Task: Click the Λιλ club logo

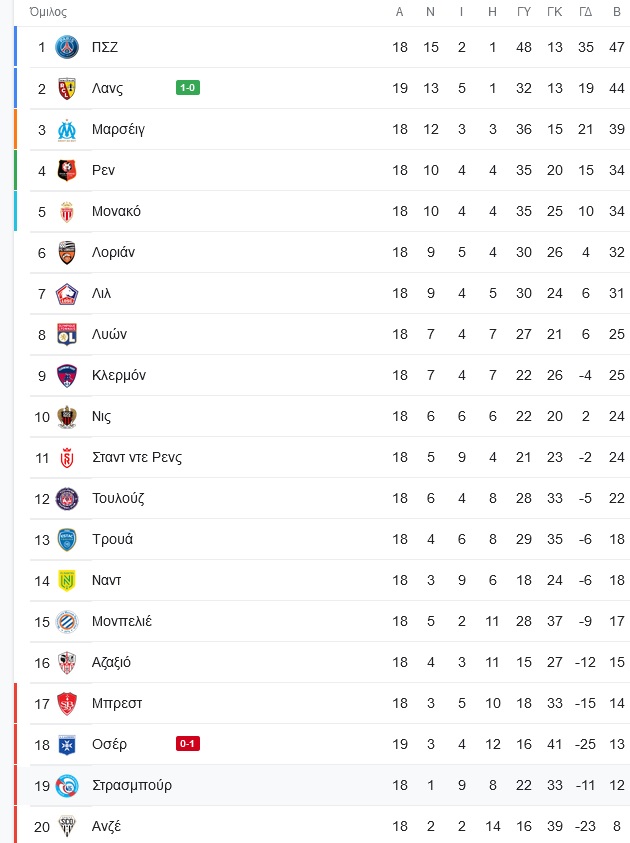Action: click(x=67, y=294)
